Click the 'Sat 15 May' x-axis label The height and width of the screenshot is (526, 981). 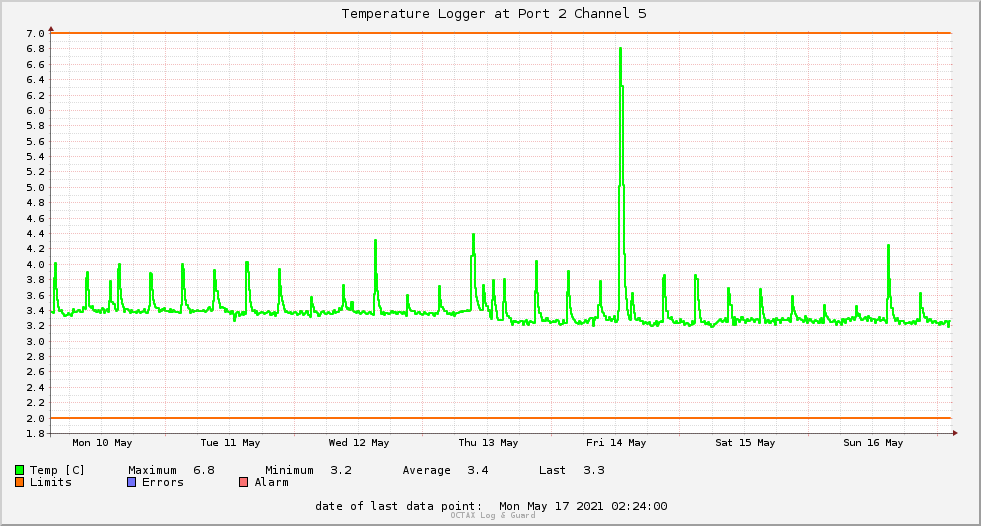[x=745, y=443]
